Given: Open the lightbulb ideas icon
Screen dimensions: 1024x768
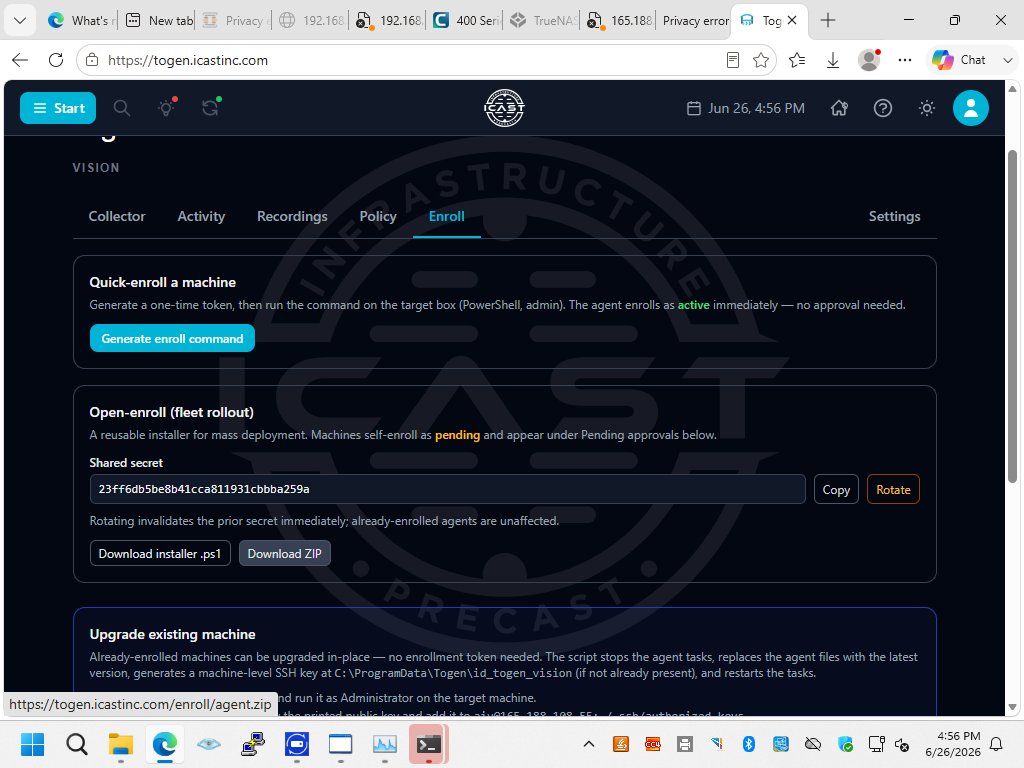Looking at the screenshot, I should click(167, 108).
